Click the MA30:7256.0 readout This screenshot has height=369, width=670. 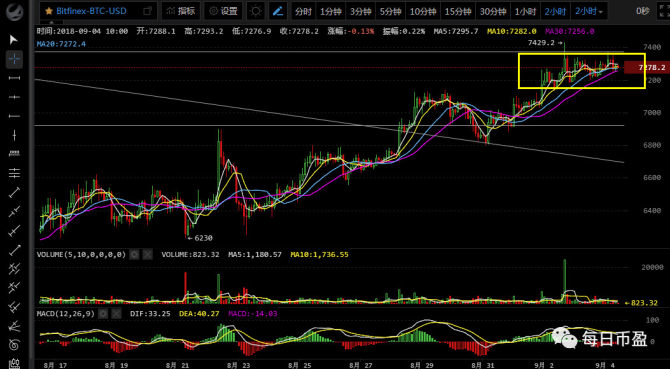(x=570, y=31)
